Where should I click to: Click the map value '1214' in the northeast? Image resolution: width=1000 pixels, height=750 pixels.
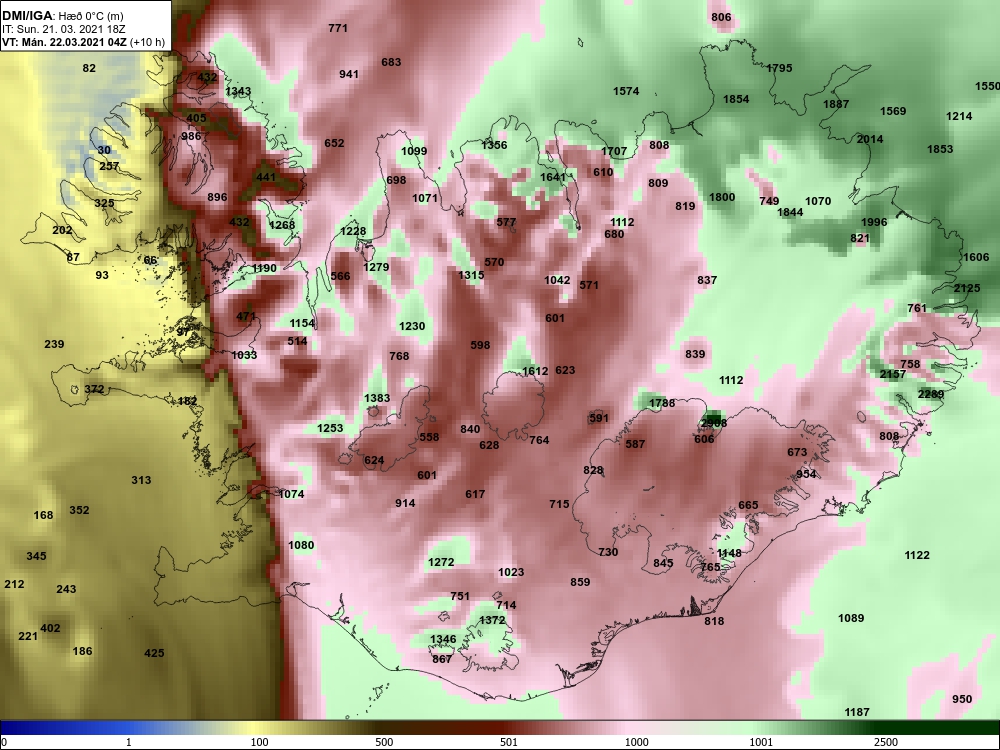(x=959, y=116)
